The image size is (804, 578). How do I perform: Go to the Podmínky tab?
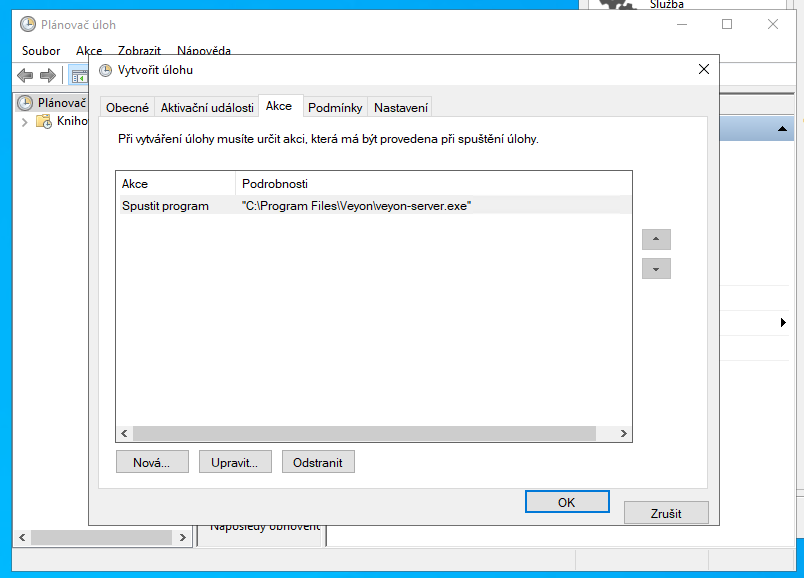tap(334, 107)
